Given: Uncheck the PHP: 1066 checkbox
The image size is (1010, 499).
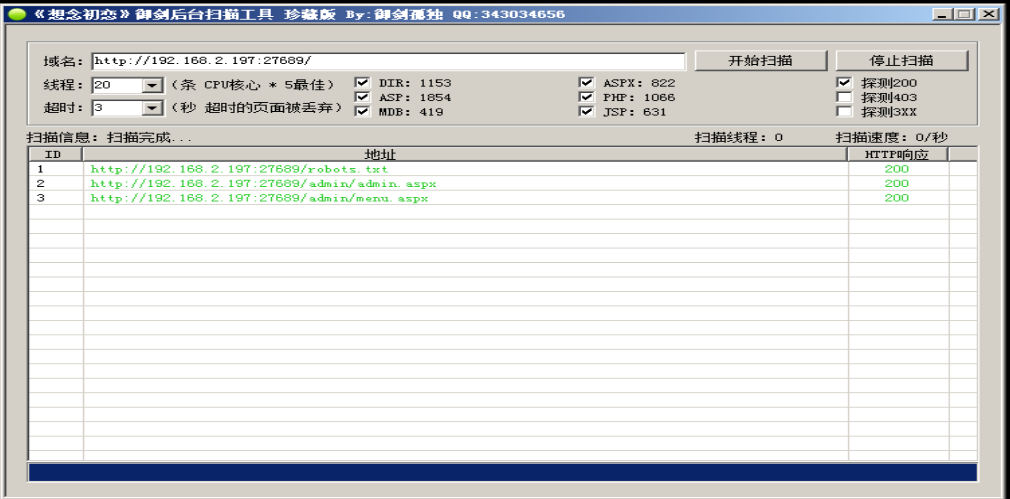Looking at the screenshot, I should click(586, 97).
